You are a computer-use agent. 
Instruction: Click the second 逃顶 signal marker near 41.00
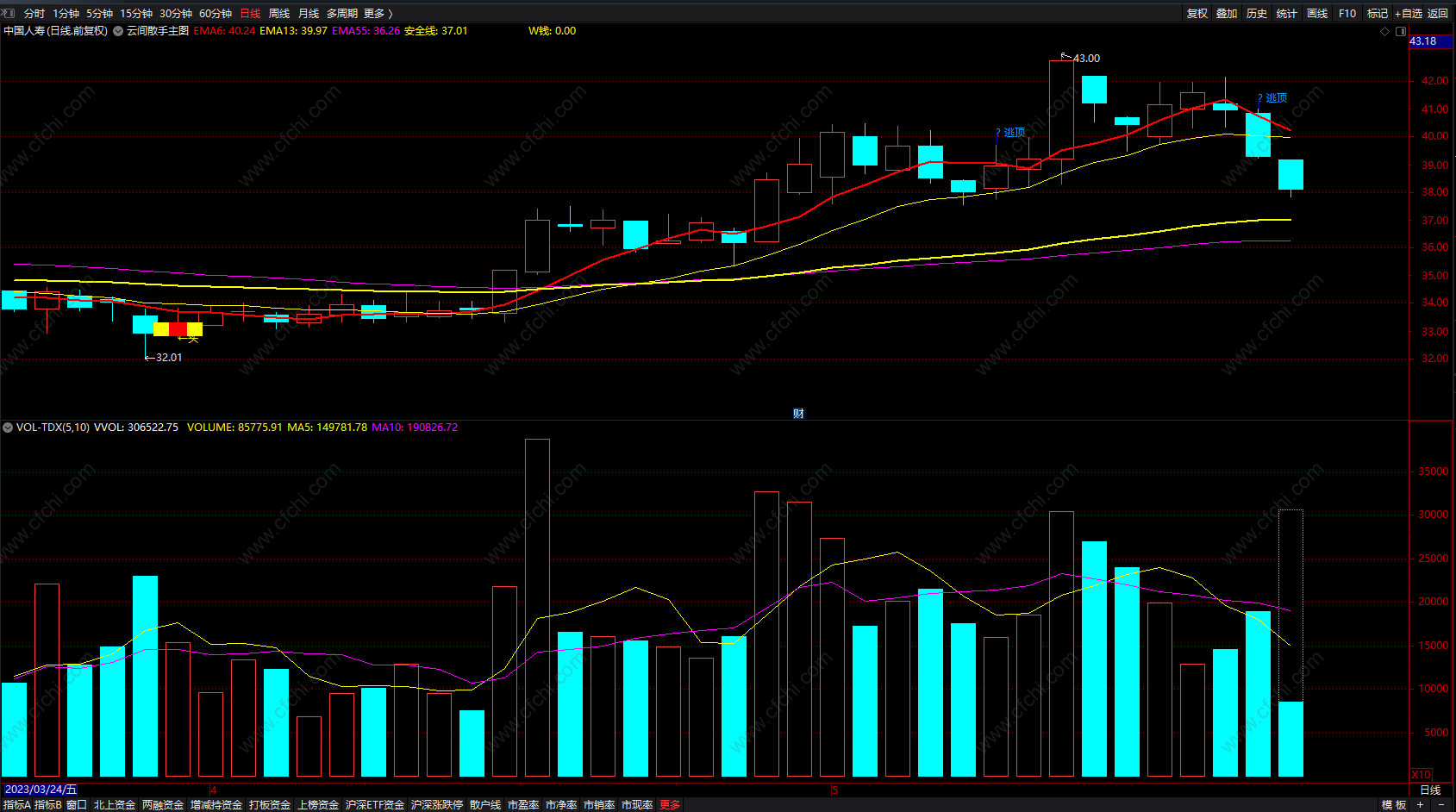[x=1272, y=98]
